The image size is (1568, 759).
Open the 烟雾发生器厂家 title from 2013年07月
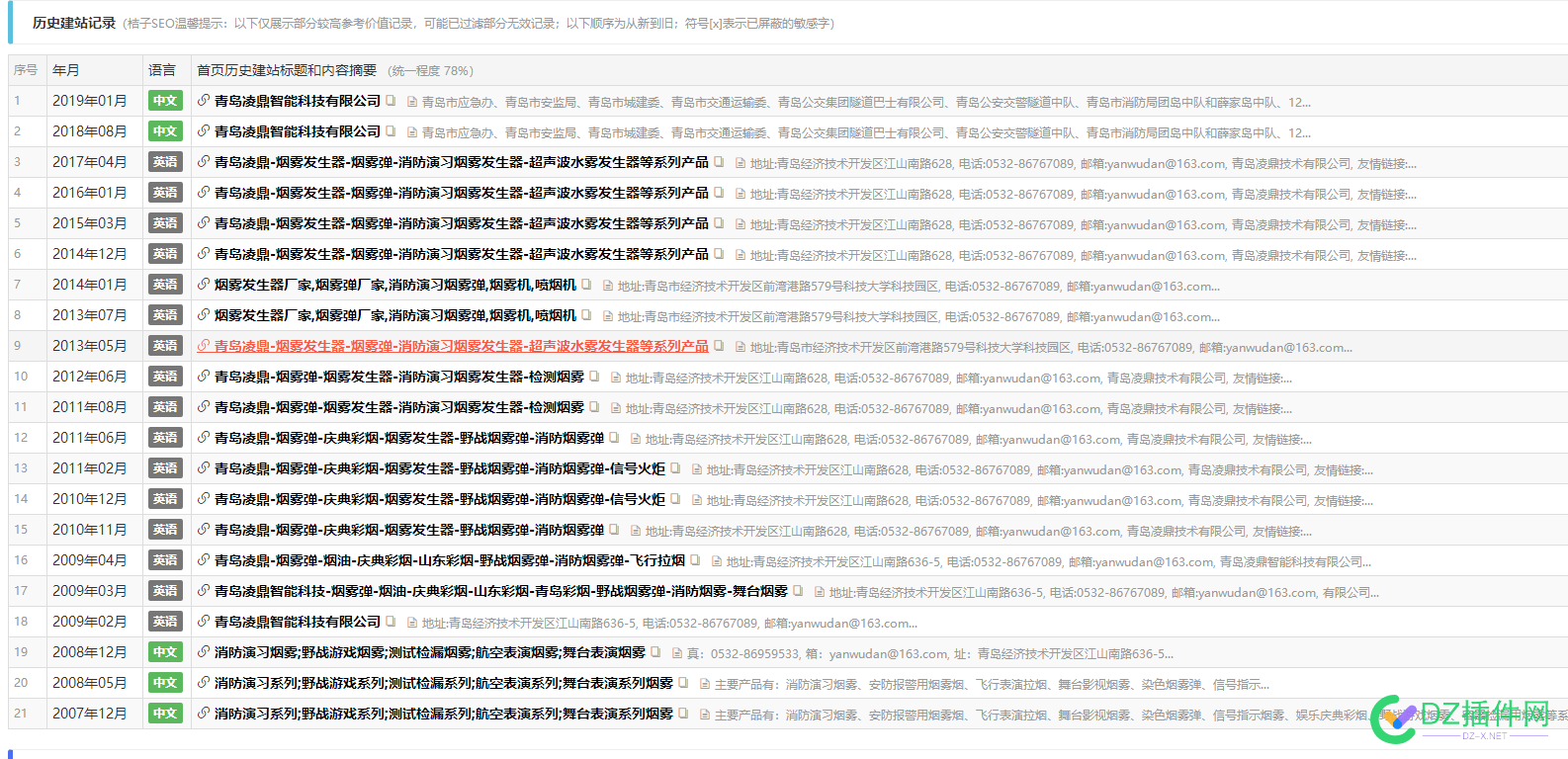(x=395, y=315)
